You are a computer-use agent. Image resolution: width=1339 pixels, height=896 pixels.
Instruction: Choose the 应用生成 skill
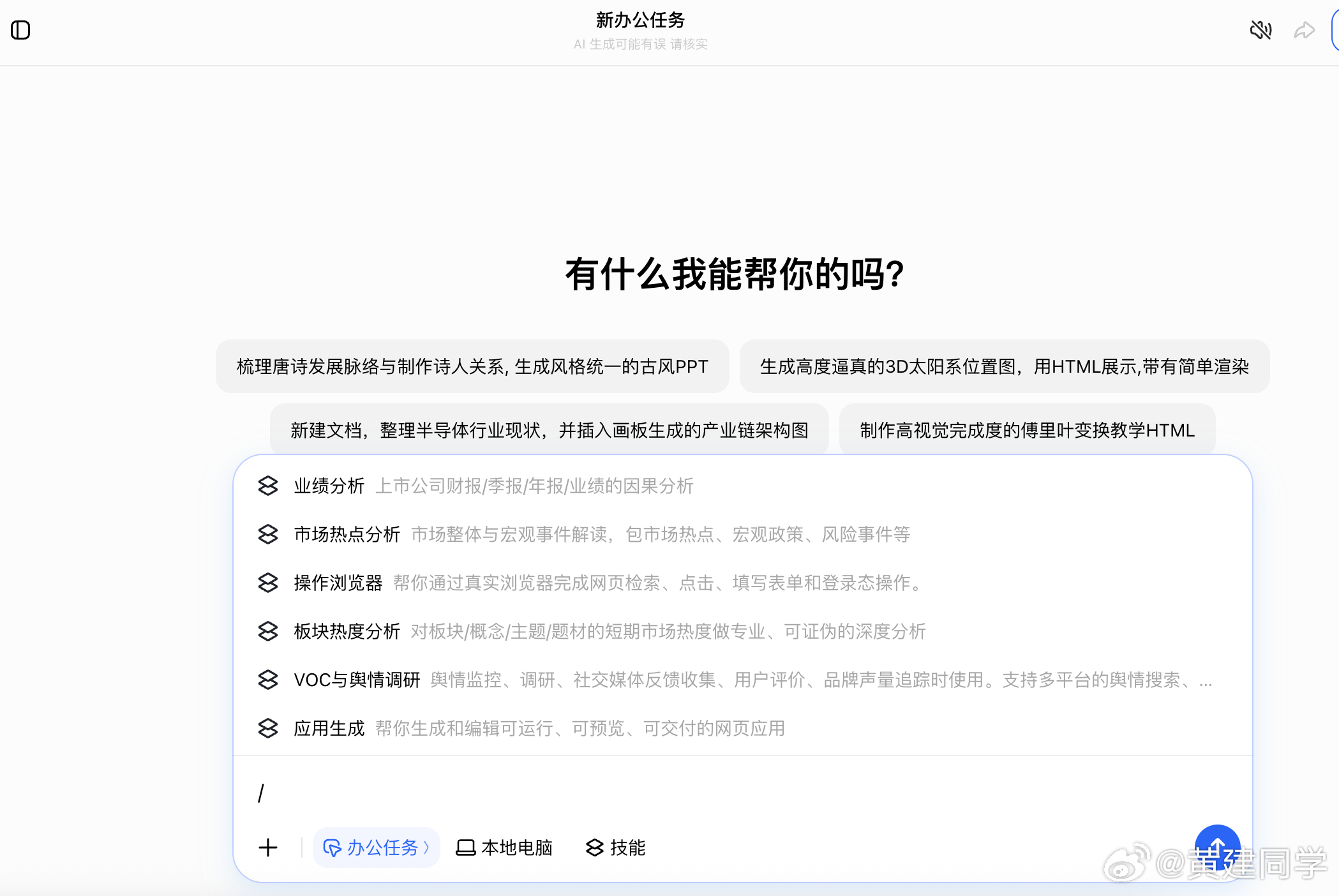[x=742, y=728]
